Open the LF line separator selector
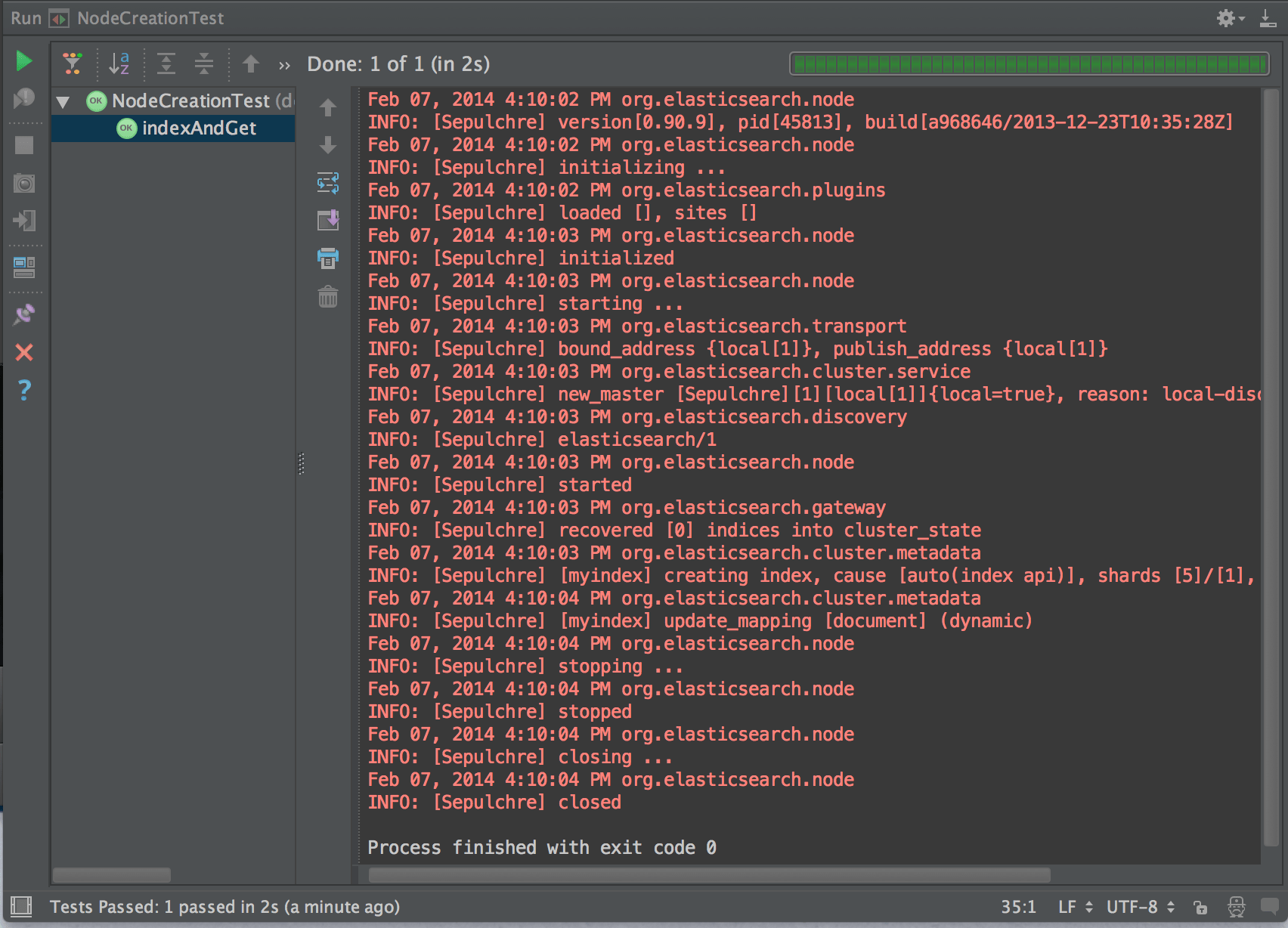1288x928 pixels. tap(1075, 907)
